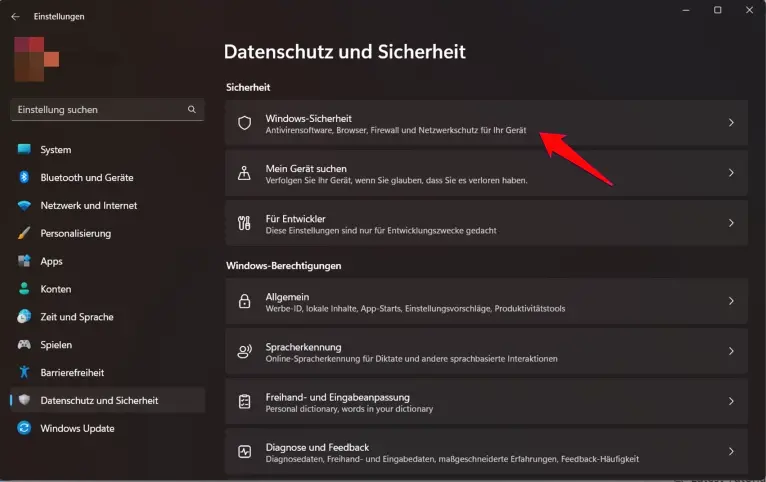Maximize the Einstellungen window

(717, 10)
